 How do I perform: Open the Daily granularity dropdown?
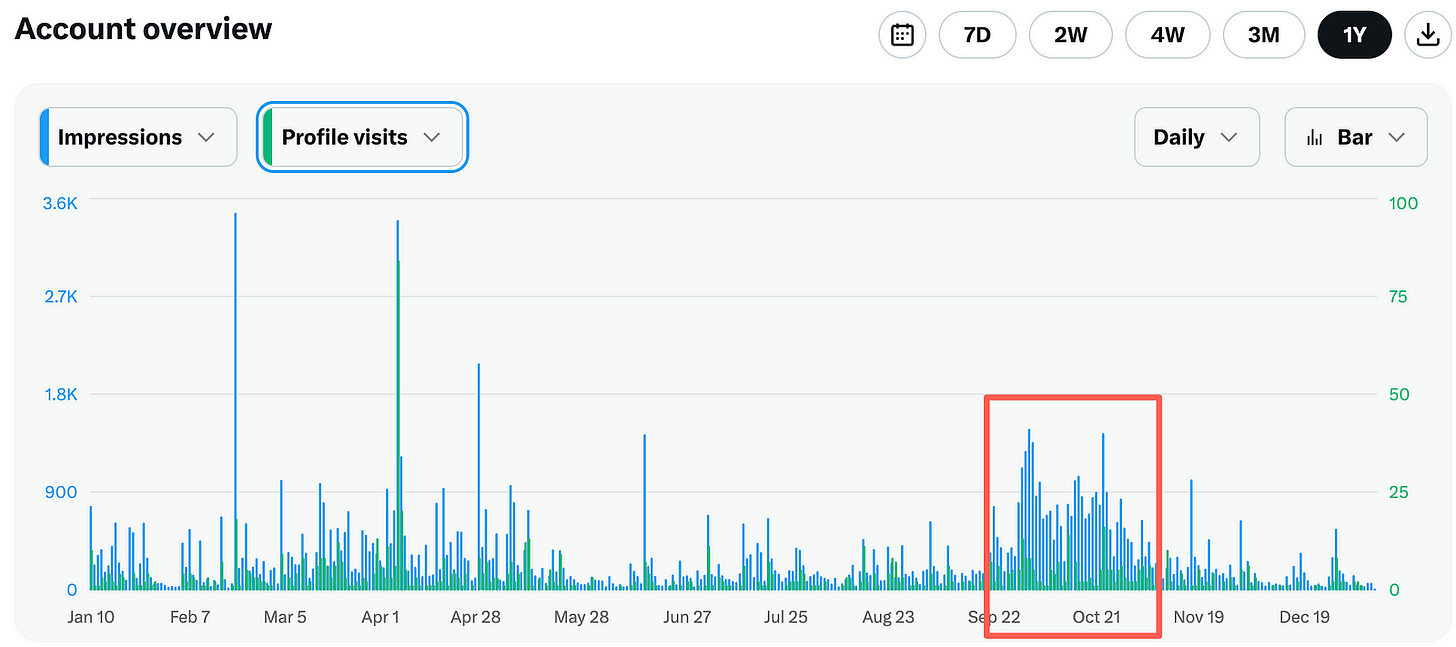pos(1196,137)
